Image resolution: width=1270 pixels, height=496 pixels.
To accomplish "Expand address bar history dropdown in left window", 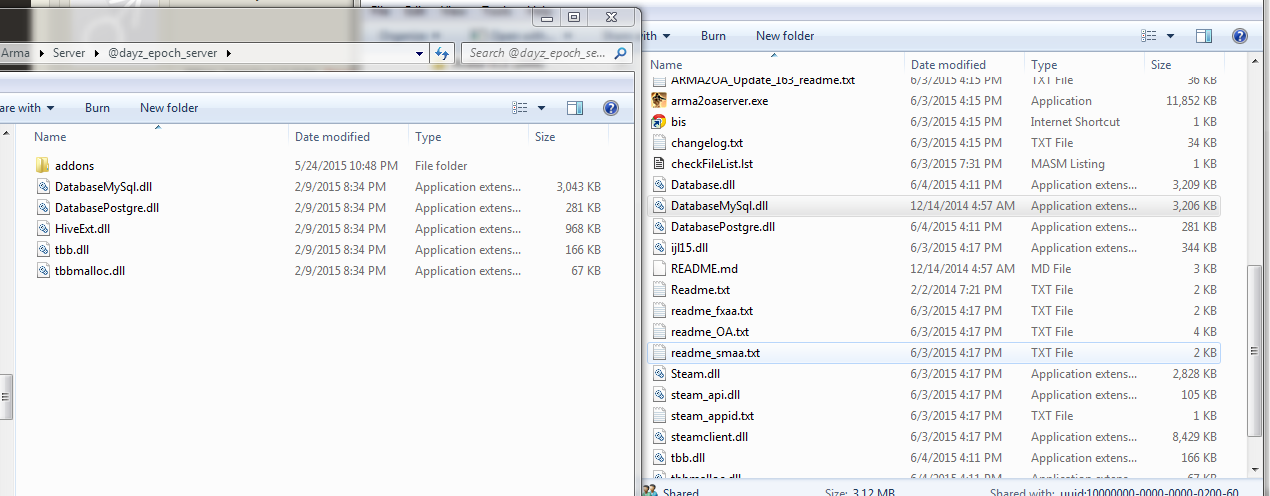I will 421,53.
